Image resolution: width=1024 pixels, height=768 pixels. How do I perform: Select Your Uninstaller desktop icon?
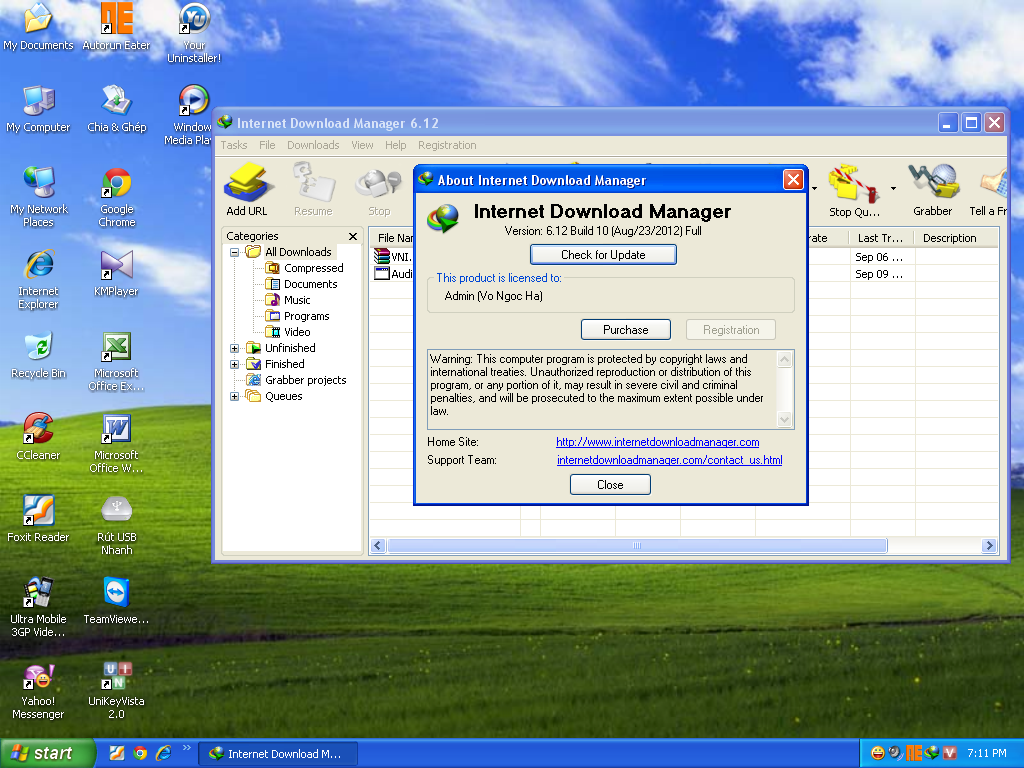pos(194,33)
